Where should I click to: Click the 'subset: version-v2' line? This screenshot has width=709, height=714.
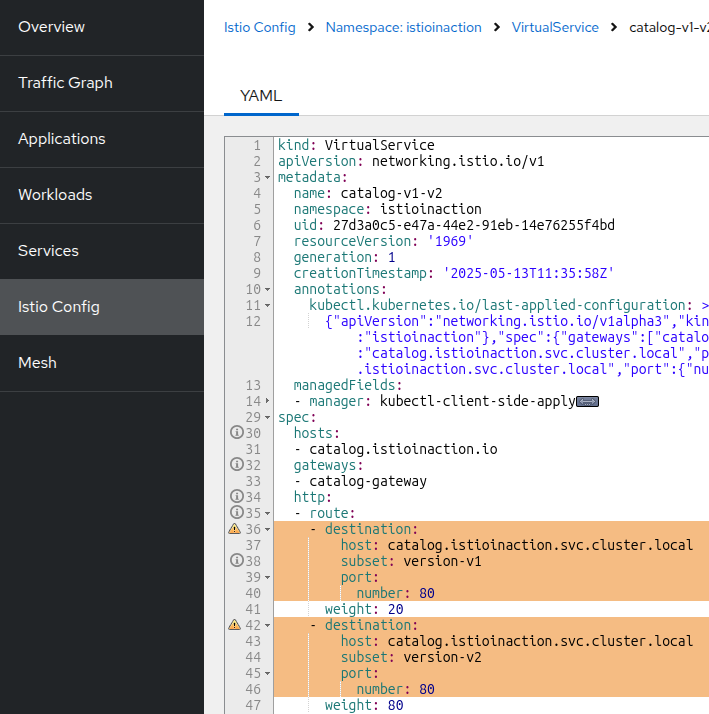pyautogui.click(x=411, y=658)
